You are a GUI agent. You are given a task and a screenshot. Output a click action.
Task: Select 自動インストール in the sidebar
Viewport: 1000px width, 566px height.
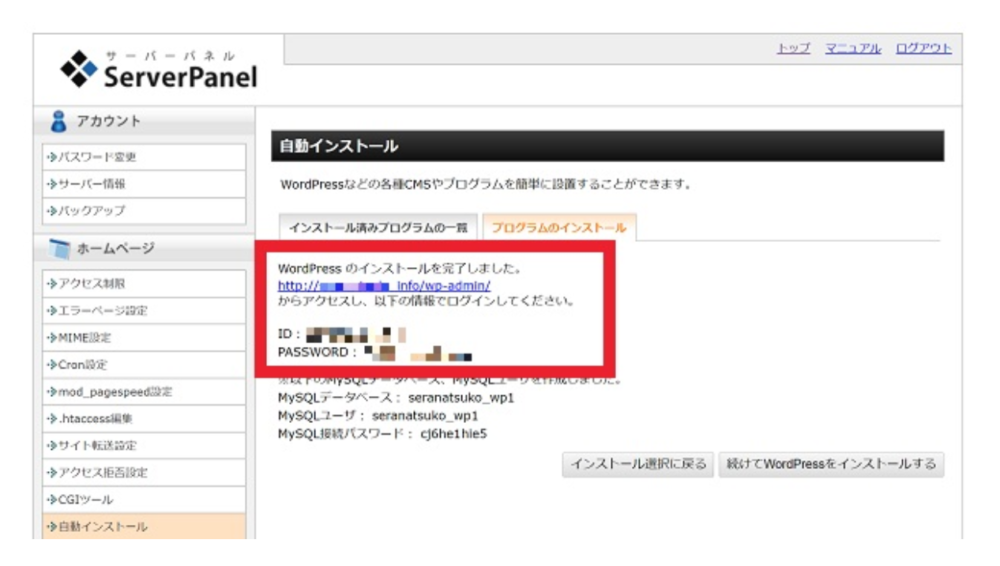pos(144,526)
